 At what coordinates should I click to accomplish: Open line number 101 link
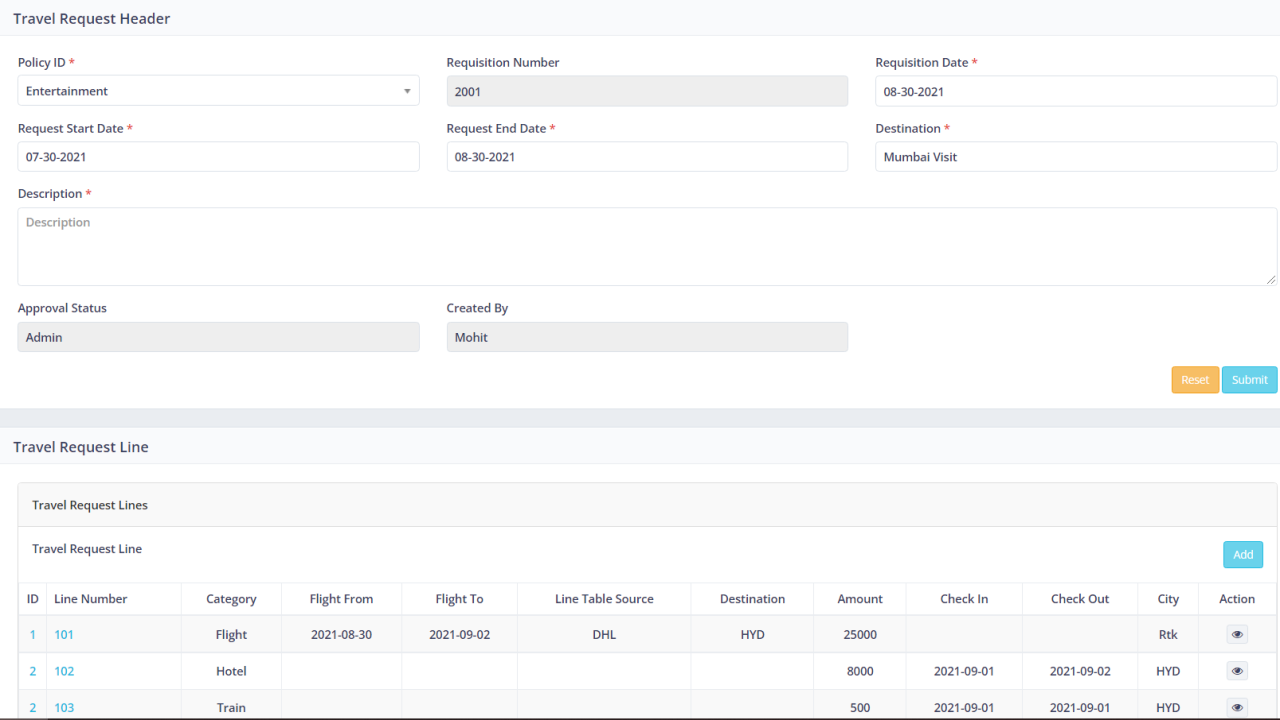click(x=64, y=634)
